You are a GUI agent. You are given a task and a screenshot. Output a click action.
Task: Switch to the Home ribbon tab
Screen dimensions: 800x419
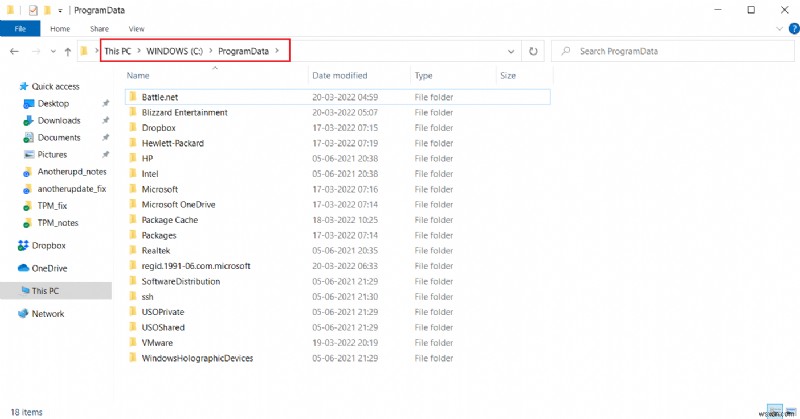point(60,29)
